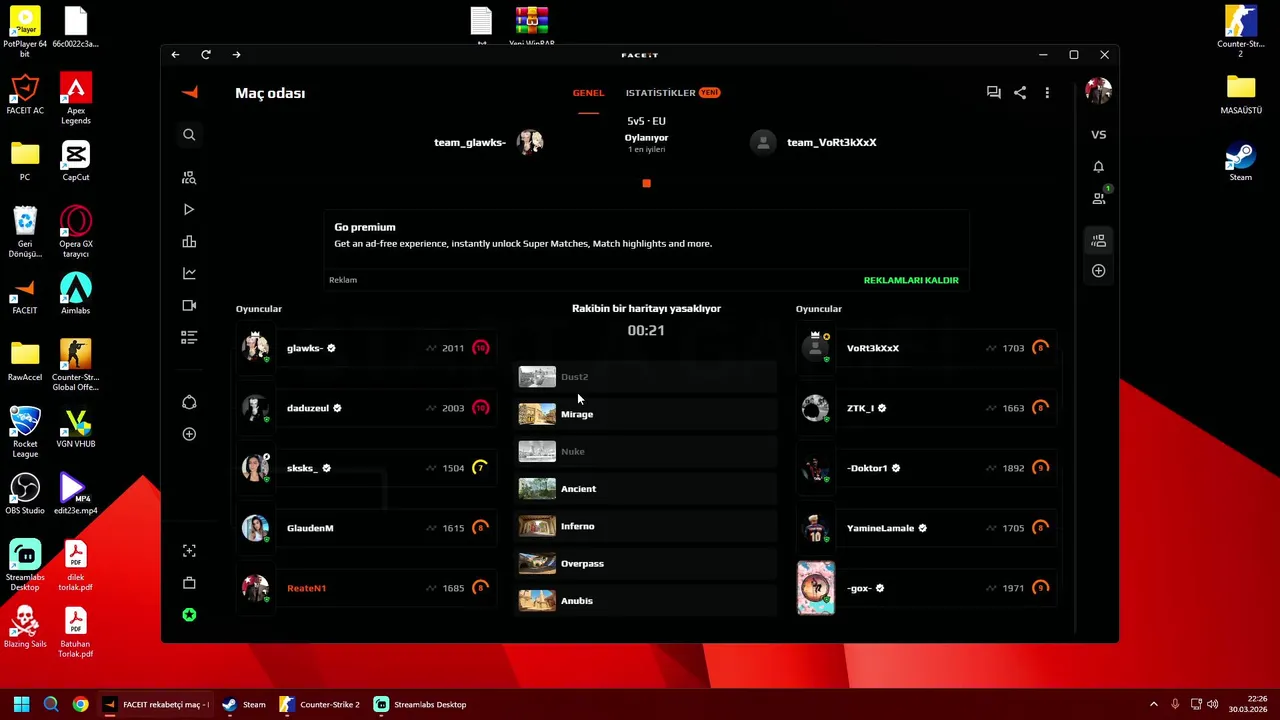Click the right panel plus circle icon
Image resolution: width=1280 pixels, height=720 pixels.
(x=1098, y=271)
